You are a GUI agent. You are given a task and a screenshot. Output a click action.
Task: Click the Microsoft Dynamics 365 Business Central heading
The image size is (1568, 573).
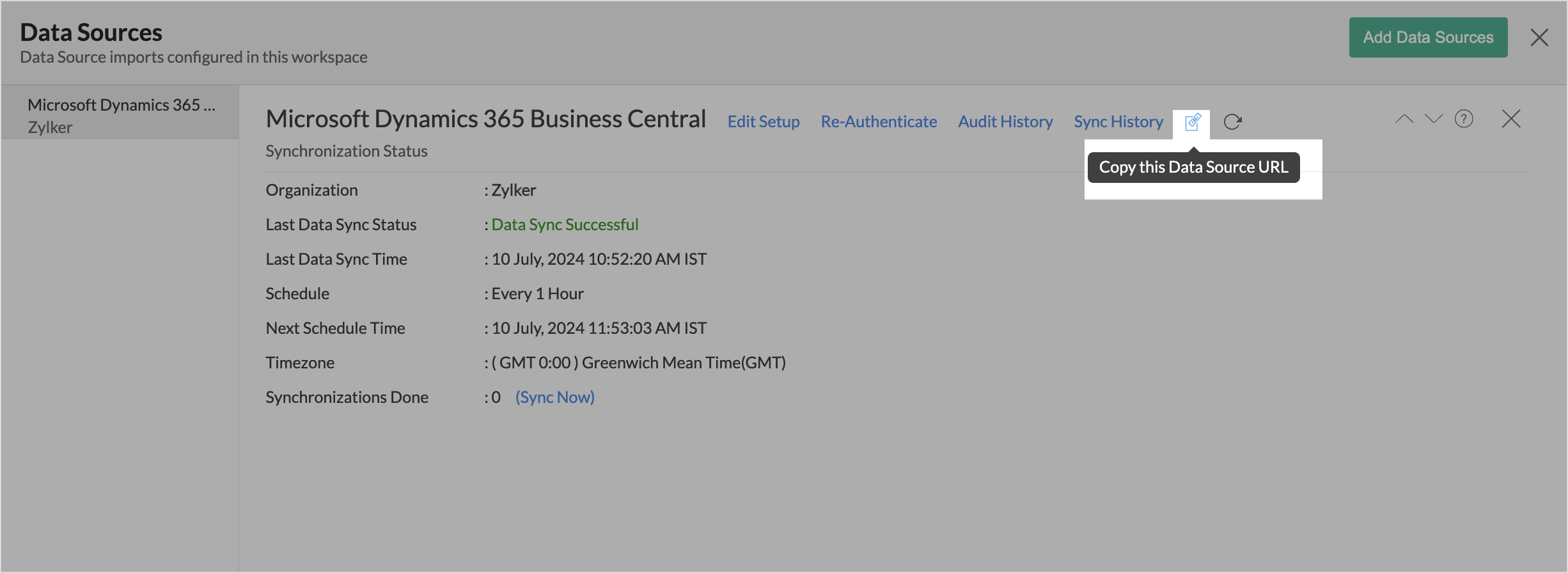pyautogui.click(x=486, y=119)
